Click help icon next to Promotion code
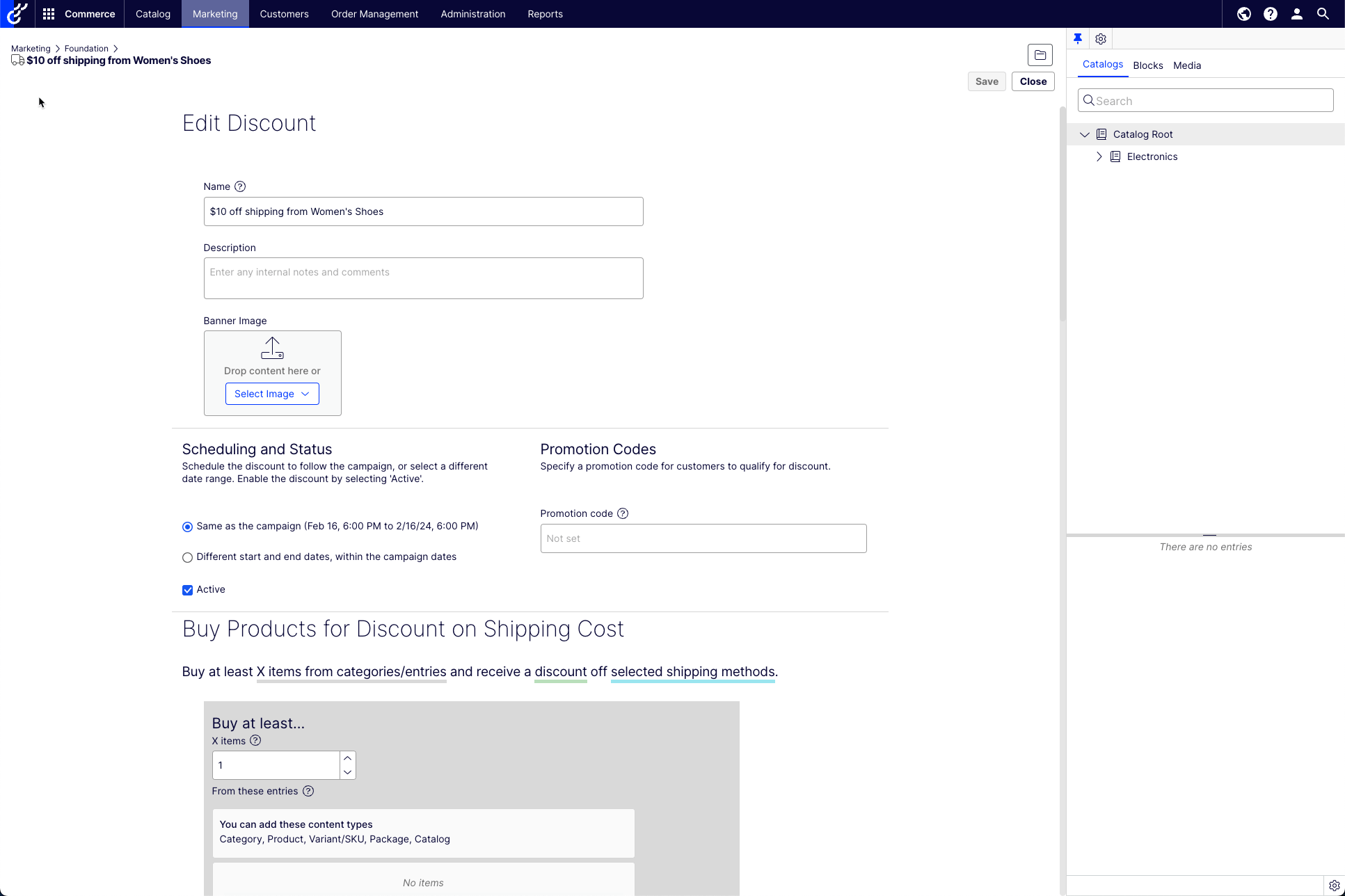 623,513
